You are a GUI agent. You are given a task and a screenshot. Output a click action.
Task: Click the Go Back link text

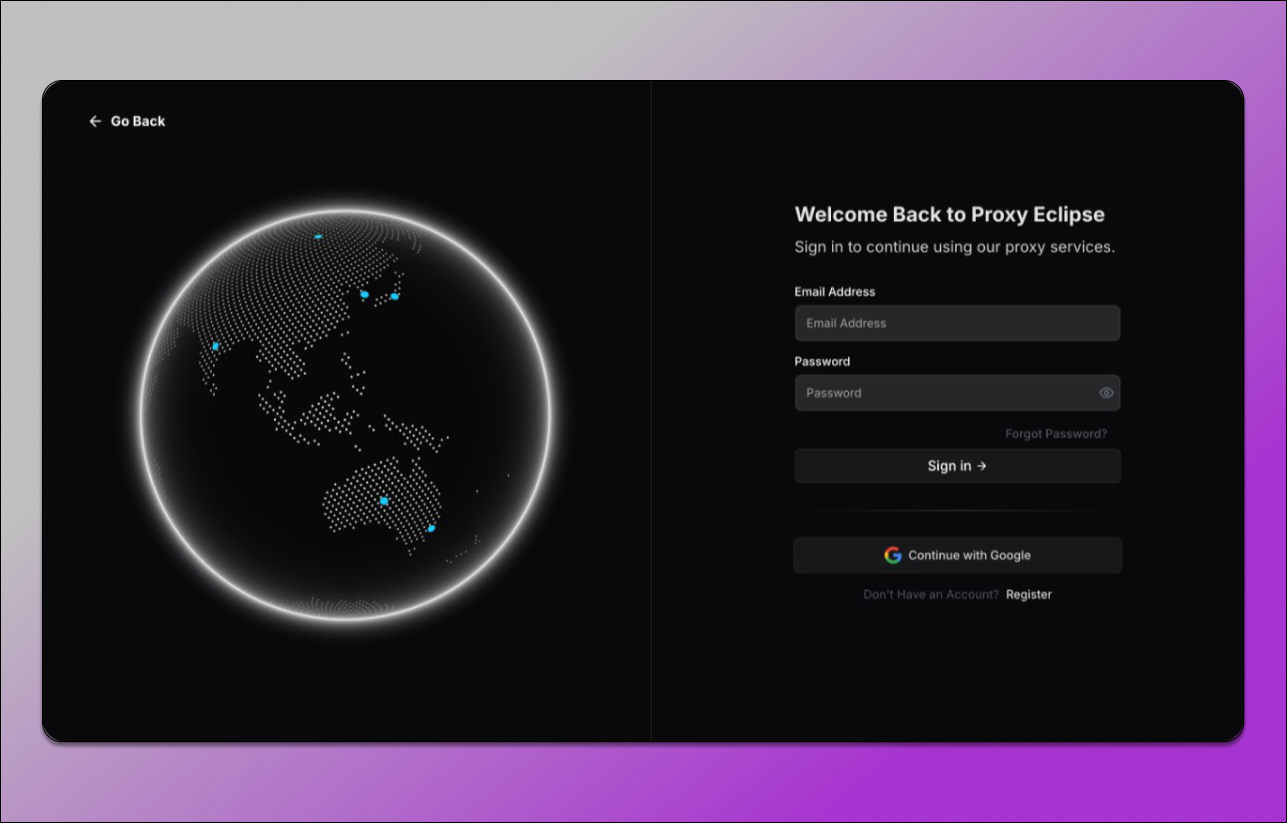pyautogui.click(x=138, y=121)
